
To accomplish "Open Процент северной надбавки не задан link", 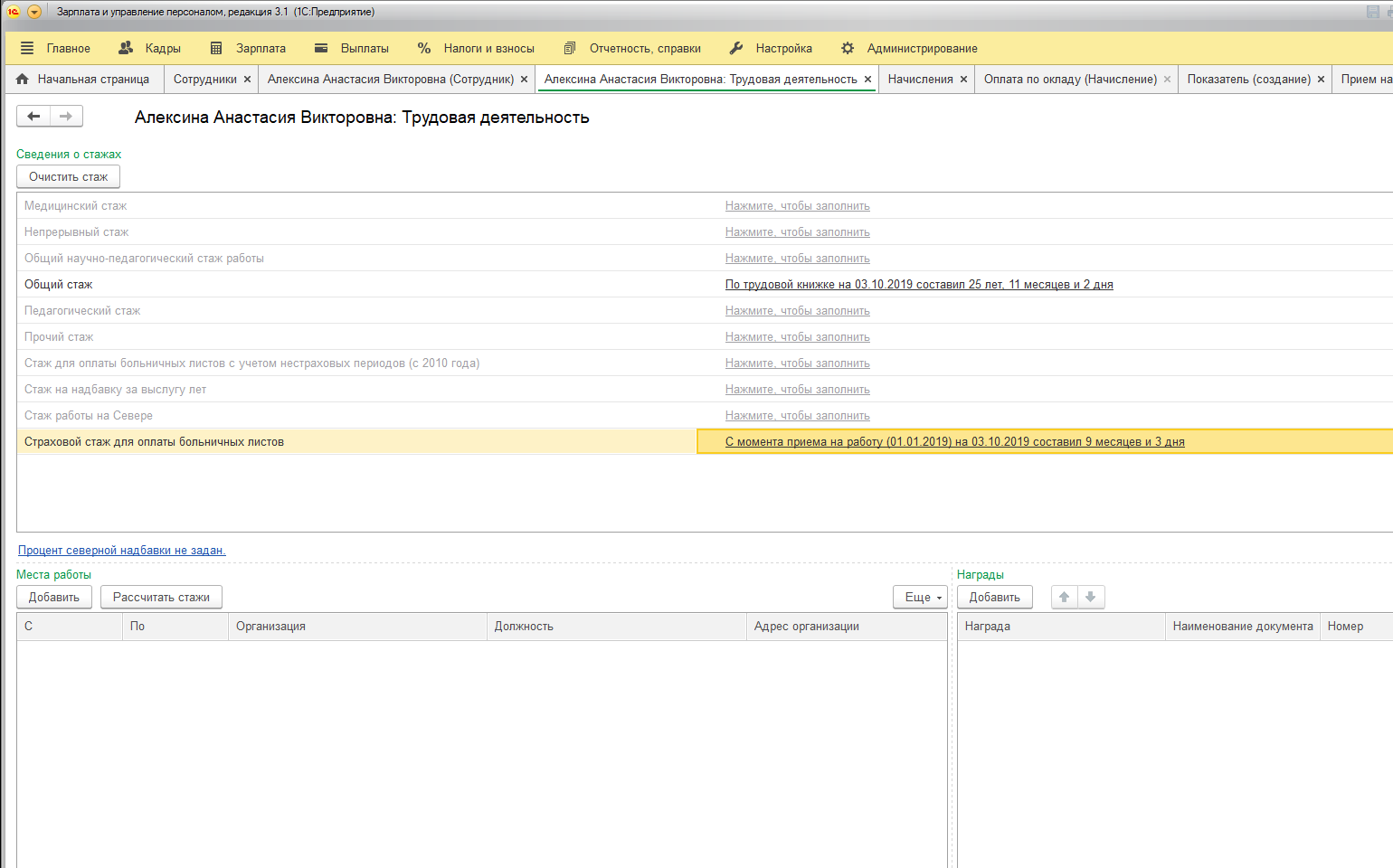I will (122, 550).
